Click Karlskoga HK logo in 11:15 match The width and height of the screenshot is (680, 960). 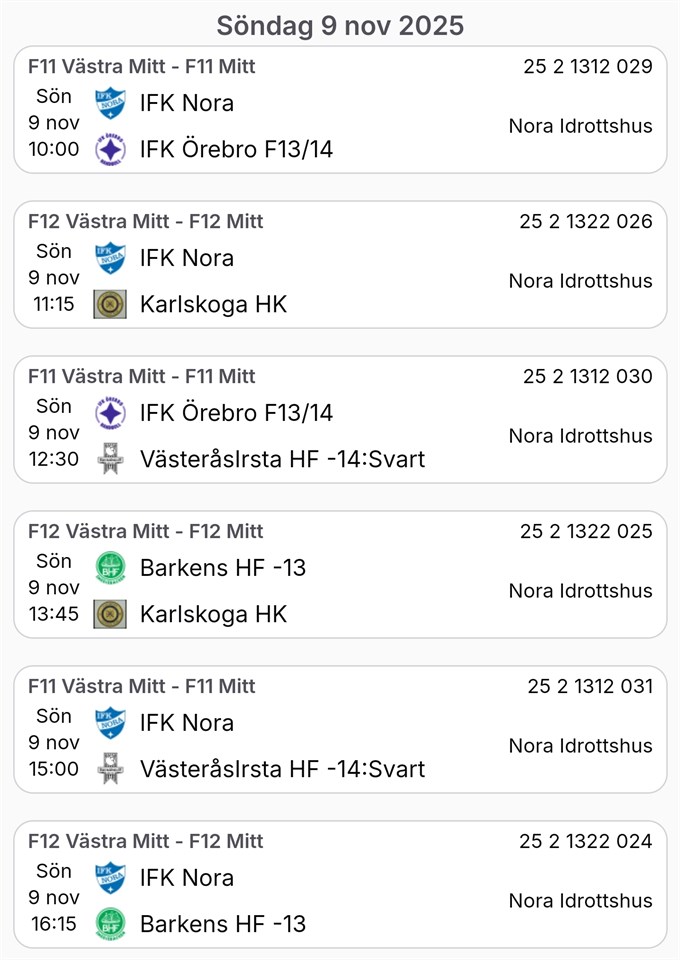(x=110, y=304)
